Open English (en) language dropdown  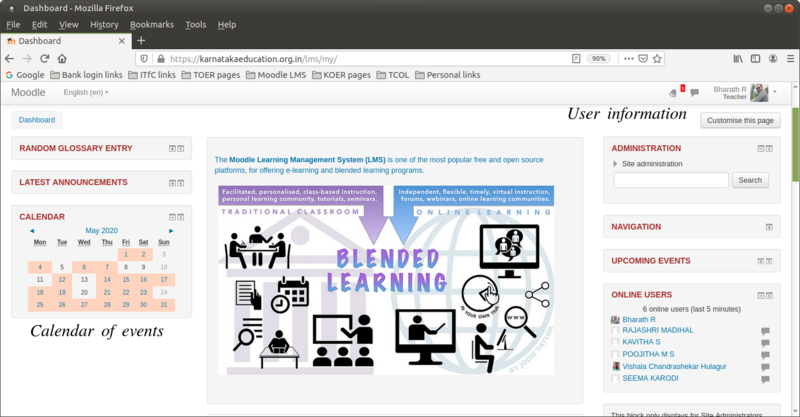pos(86,92)
